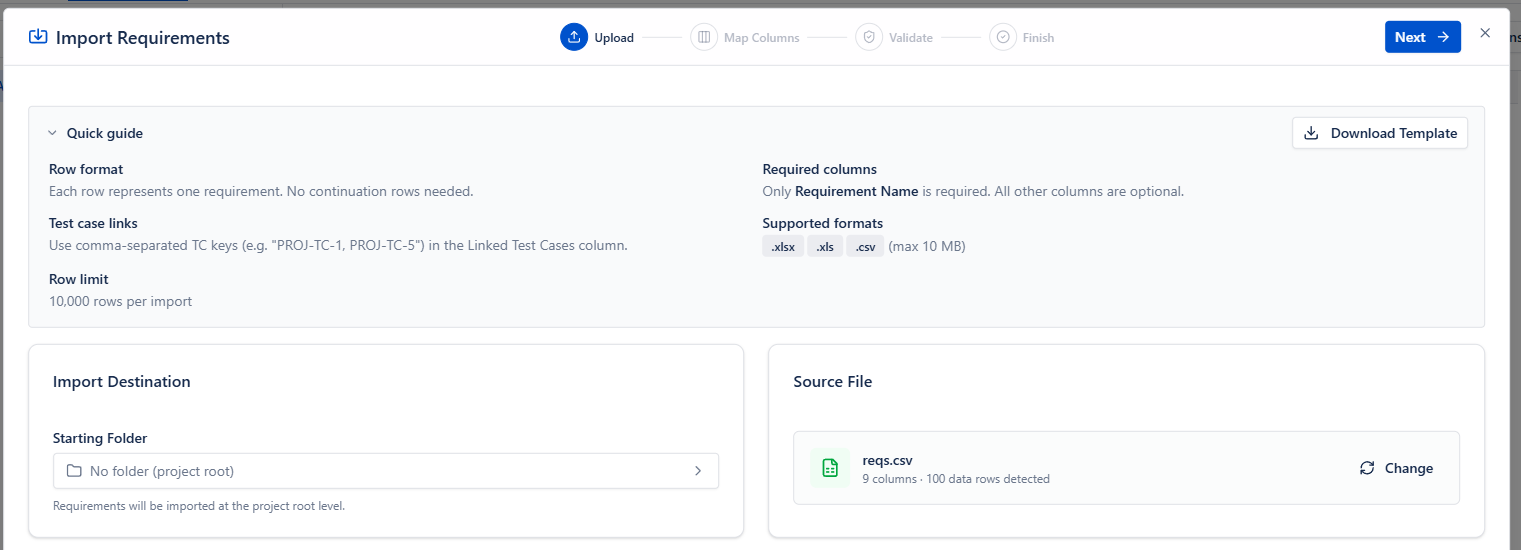Click the Finish checkmark step icon
The image size is (1521, 550).
point(1003,37)
